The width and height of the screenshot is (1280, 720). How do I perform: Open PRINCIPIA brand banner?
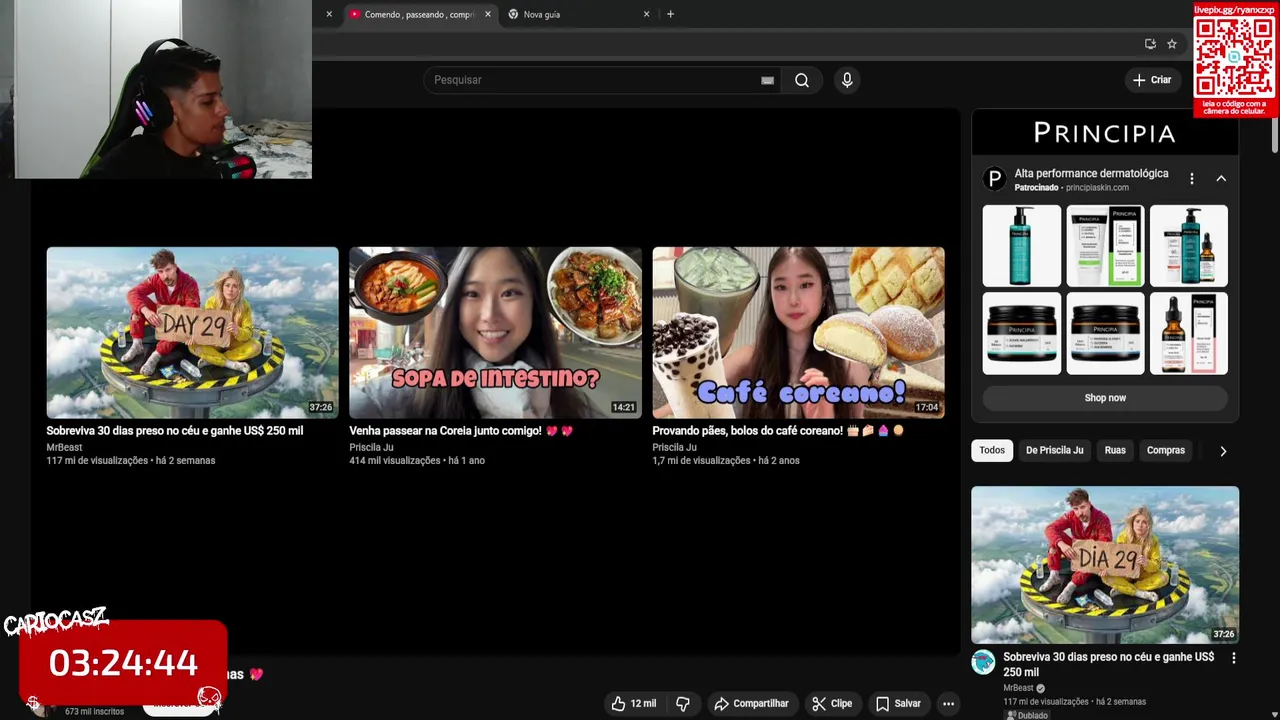coord(1105,133)
